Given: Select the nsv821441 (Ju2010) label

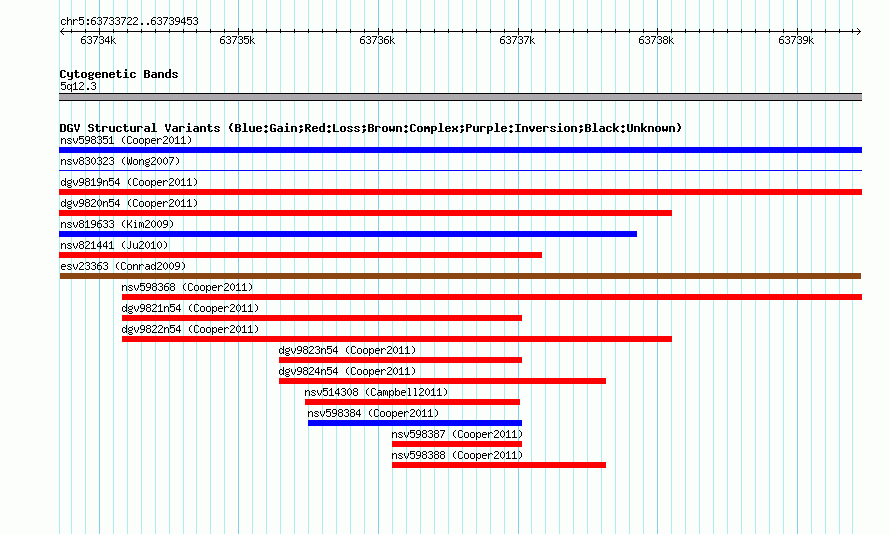Looking at the screenshot, I should 114,245.
